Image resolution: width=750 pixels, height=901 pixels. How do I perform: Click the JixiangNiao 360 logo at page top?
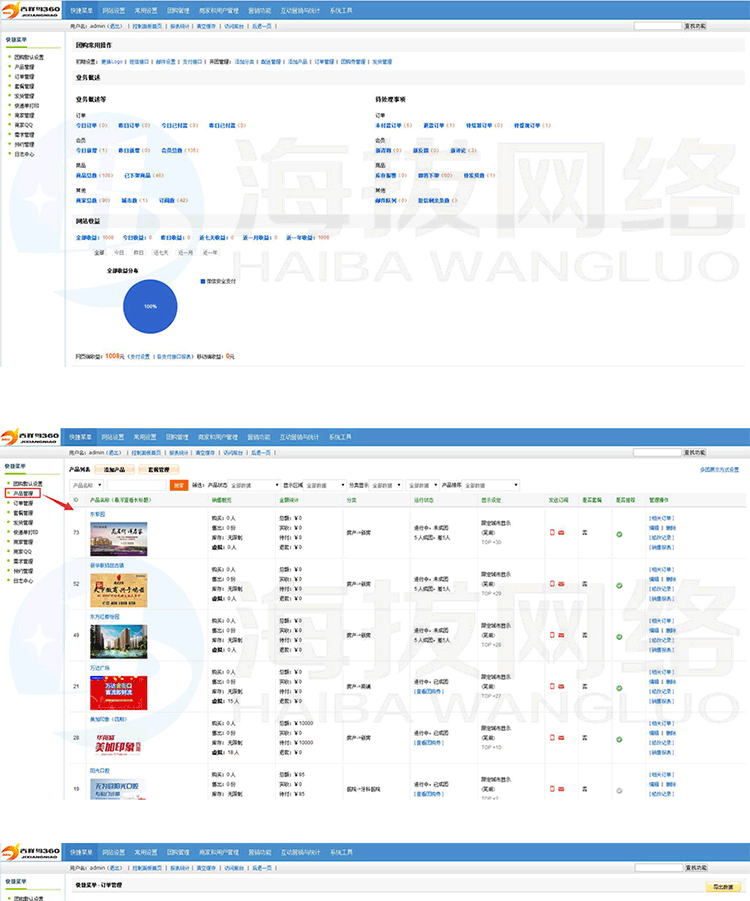(x=31, y=12)
